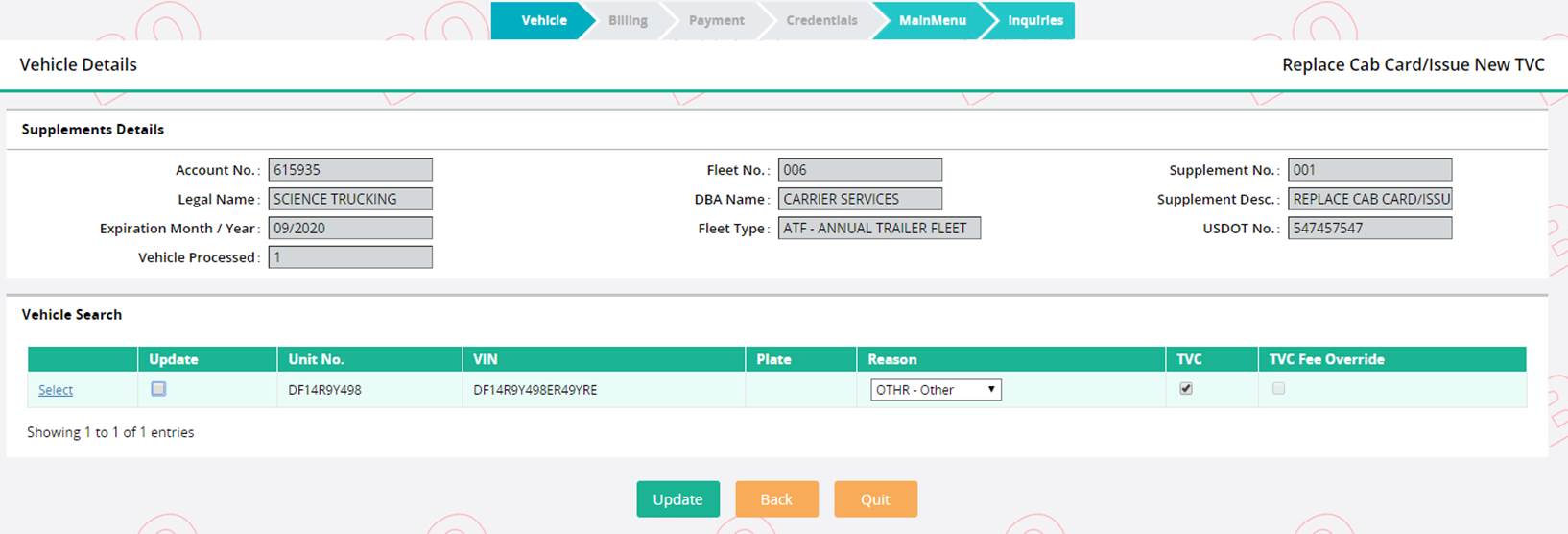Open the Reason dropdown showing OTHR - Other
The height and width of the screenshot is (534, 1568).
[936, 390]
